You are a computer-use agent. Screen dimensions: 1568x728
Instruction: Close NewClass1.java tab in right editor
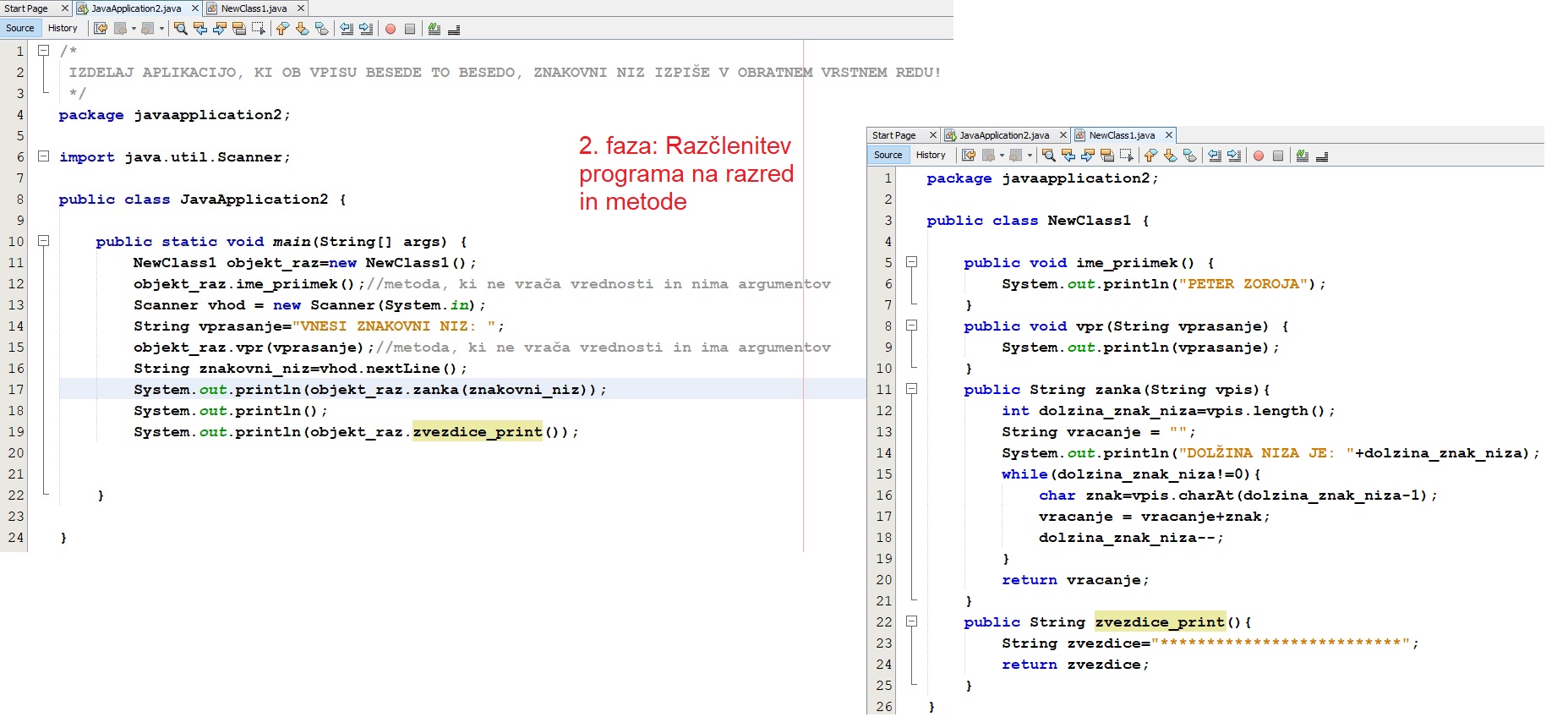tap(1169, 135)
